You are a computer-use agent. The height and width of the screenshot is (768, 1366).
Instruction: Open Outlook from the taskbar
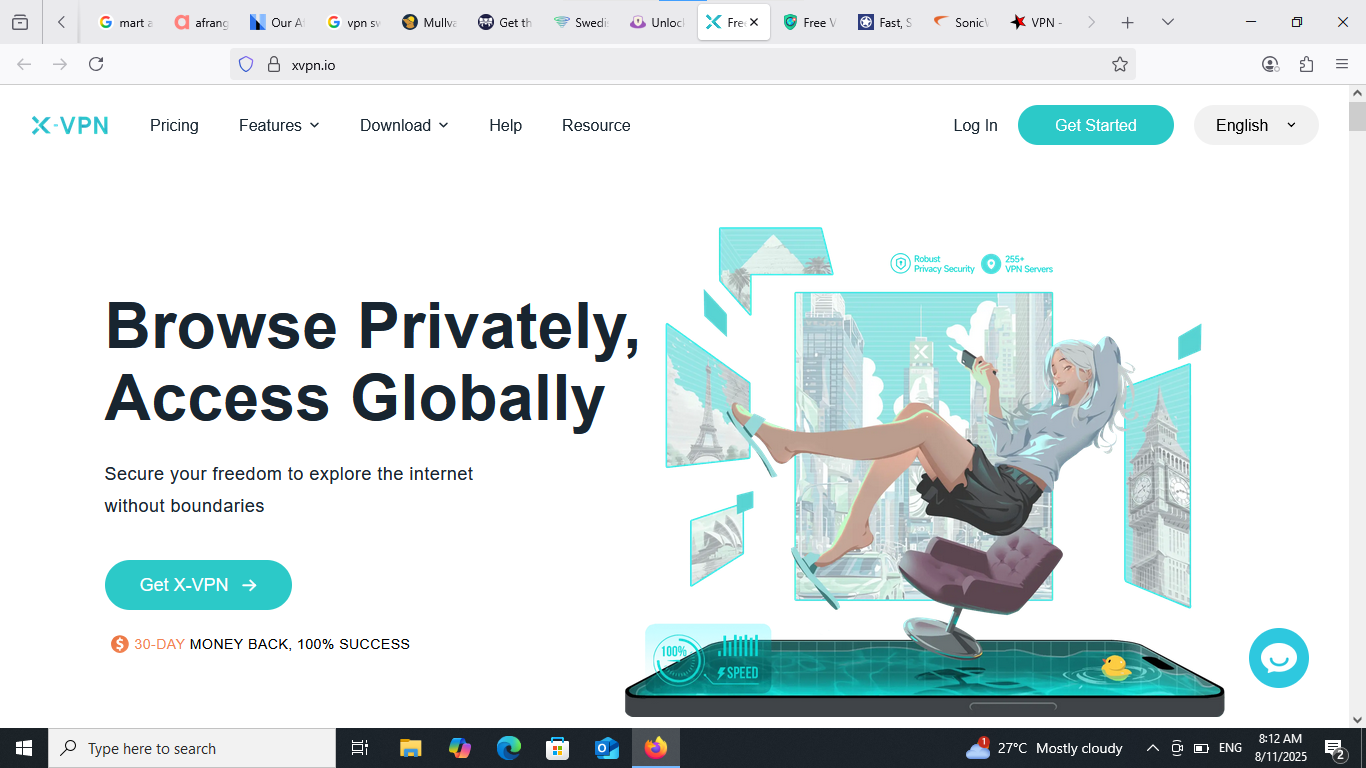607,748
